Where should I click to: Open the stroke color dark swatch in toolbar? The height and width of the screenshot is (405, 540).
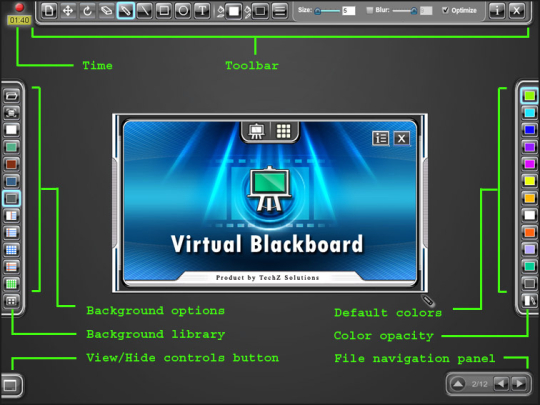click(260, 11)
